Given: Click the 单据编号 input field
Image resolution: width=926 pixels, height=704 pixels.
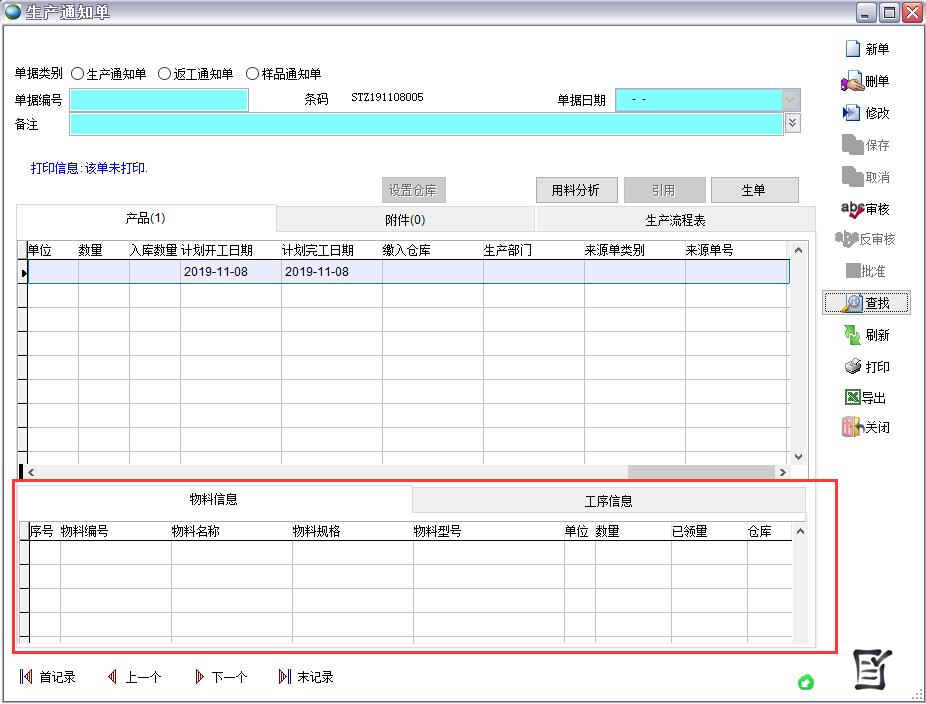Looking at the screenshot, I should 159,100.
